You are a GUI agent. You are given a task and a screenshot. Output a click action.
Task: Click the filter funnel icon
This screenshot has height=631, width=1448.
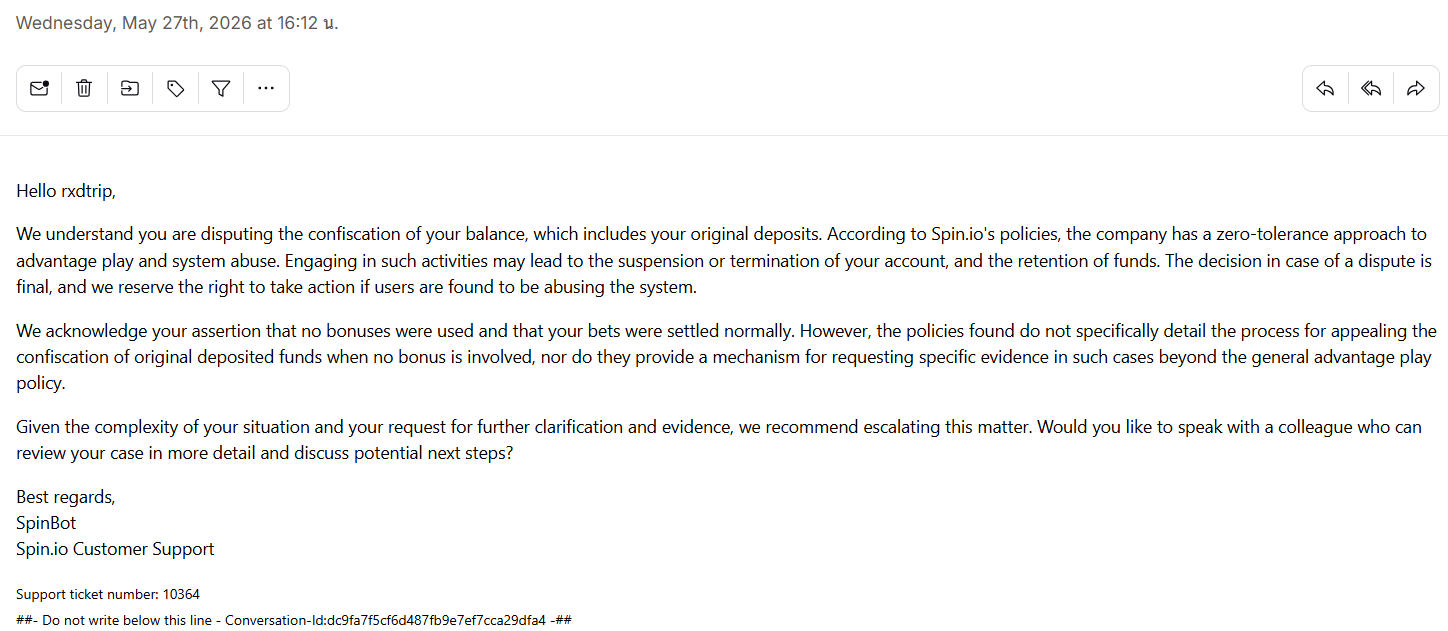coord(221,88)
